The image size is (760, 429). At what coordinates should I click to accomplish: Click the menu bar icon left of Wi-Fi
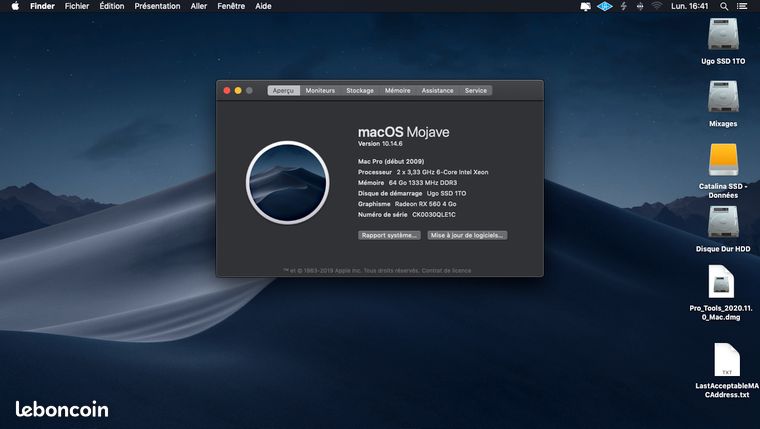[640, 6]
